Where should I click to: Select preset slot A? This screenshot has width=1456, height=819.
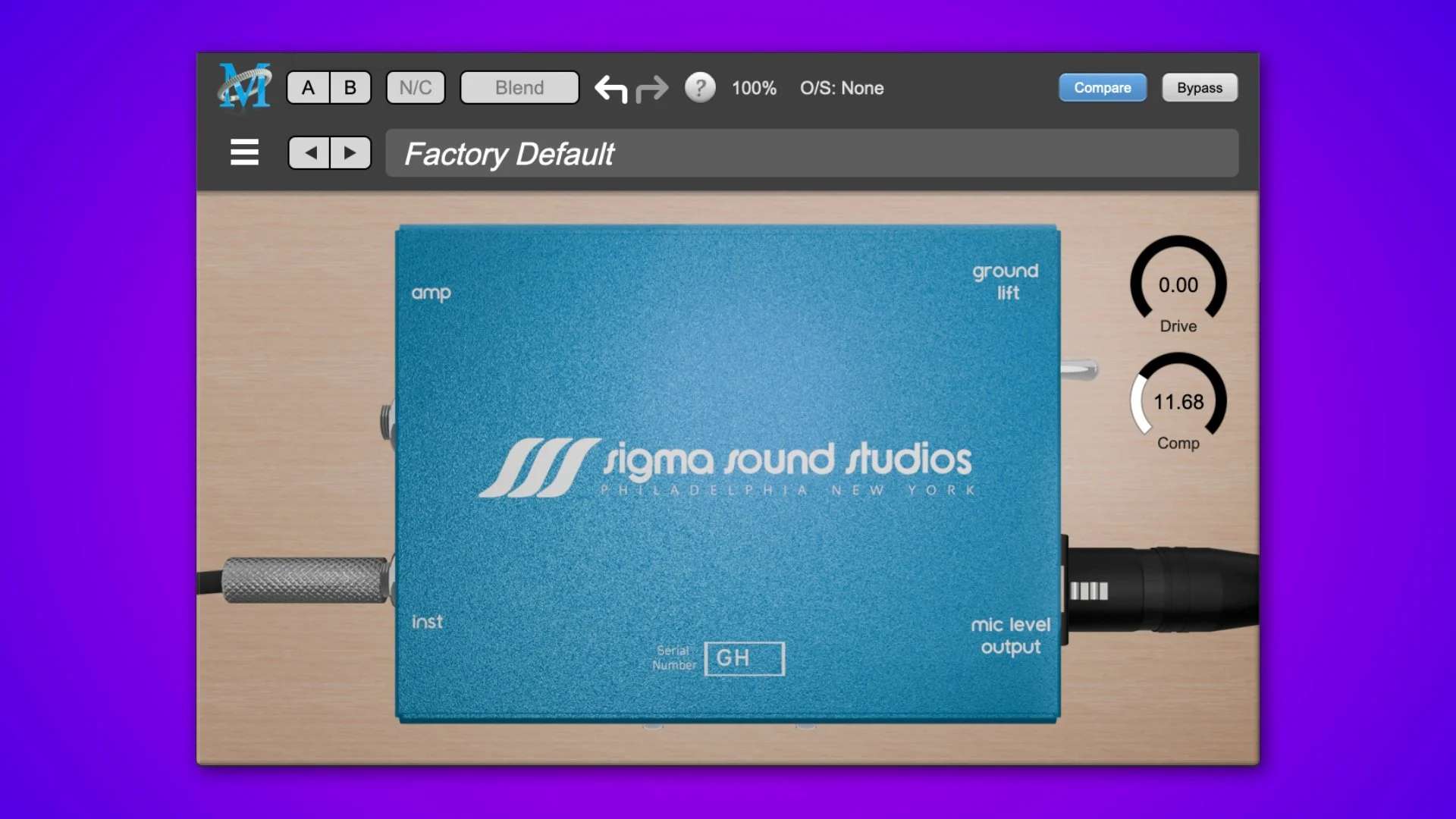click(x=308, y=88)
